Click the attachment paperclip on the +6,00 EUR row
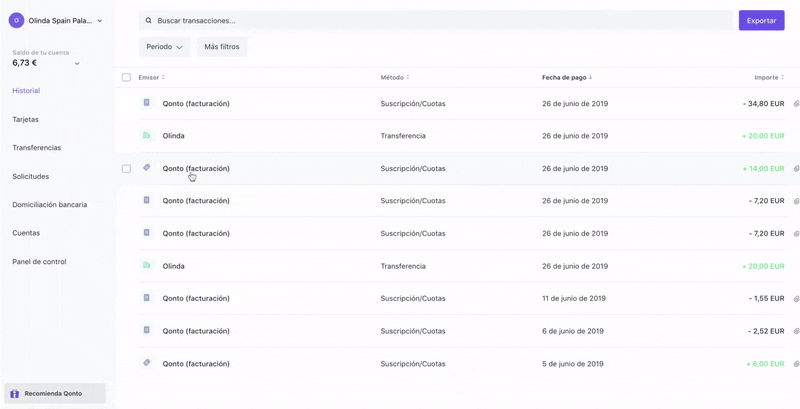Viewport: 800px width, 409px height. [796, 364]
